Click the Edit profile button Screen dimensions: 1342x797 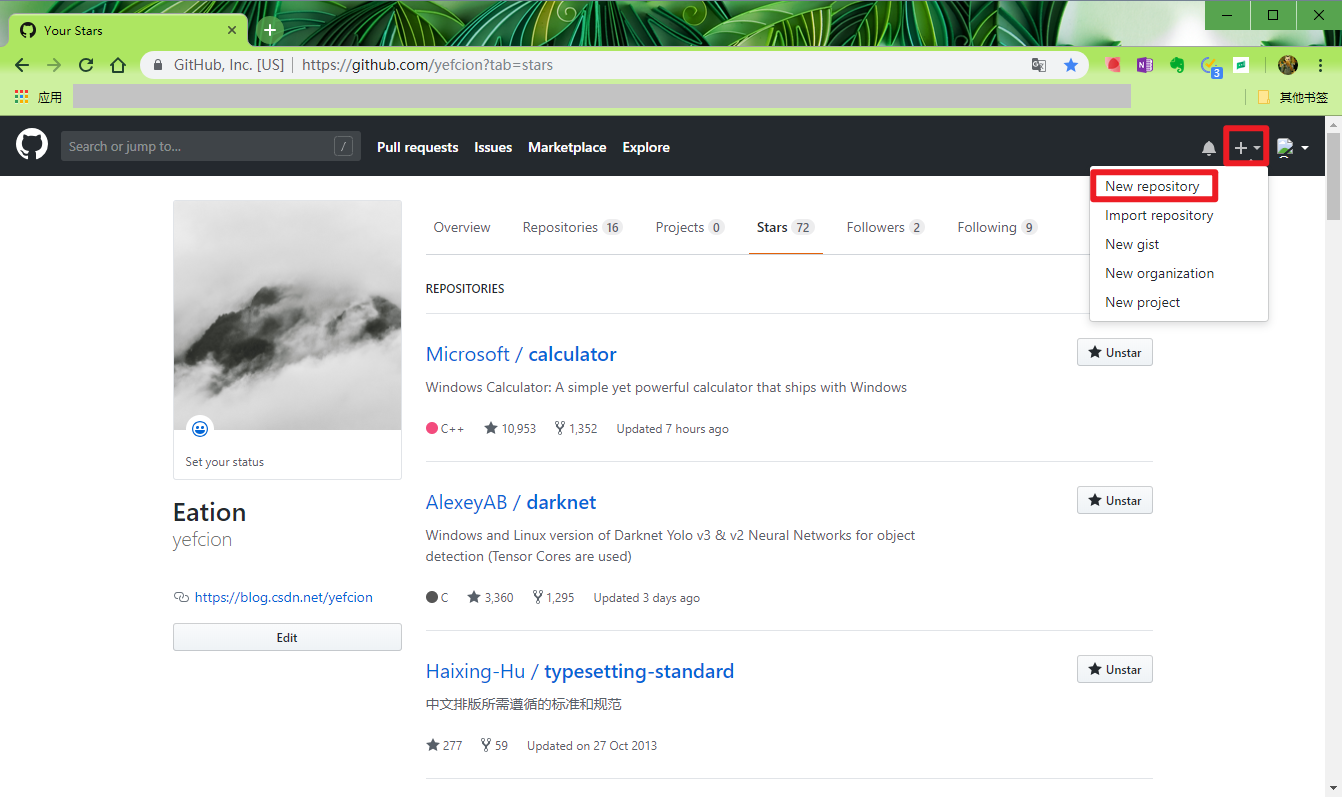(287, 637)
